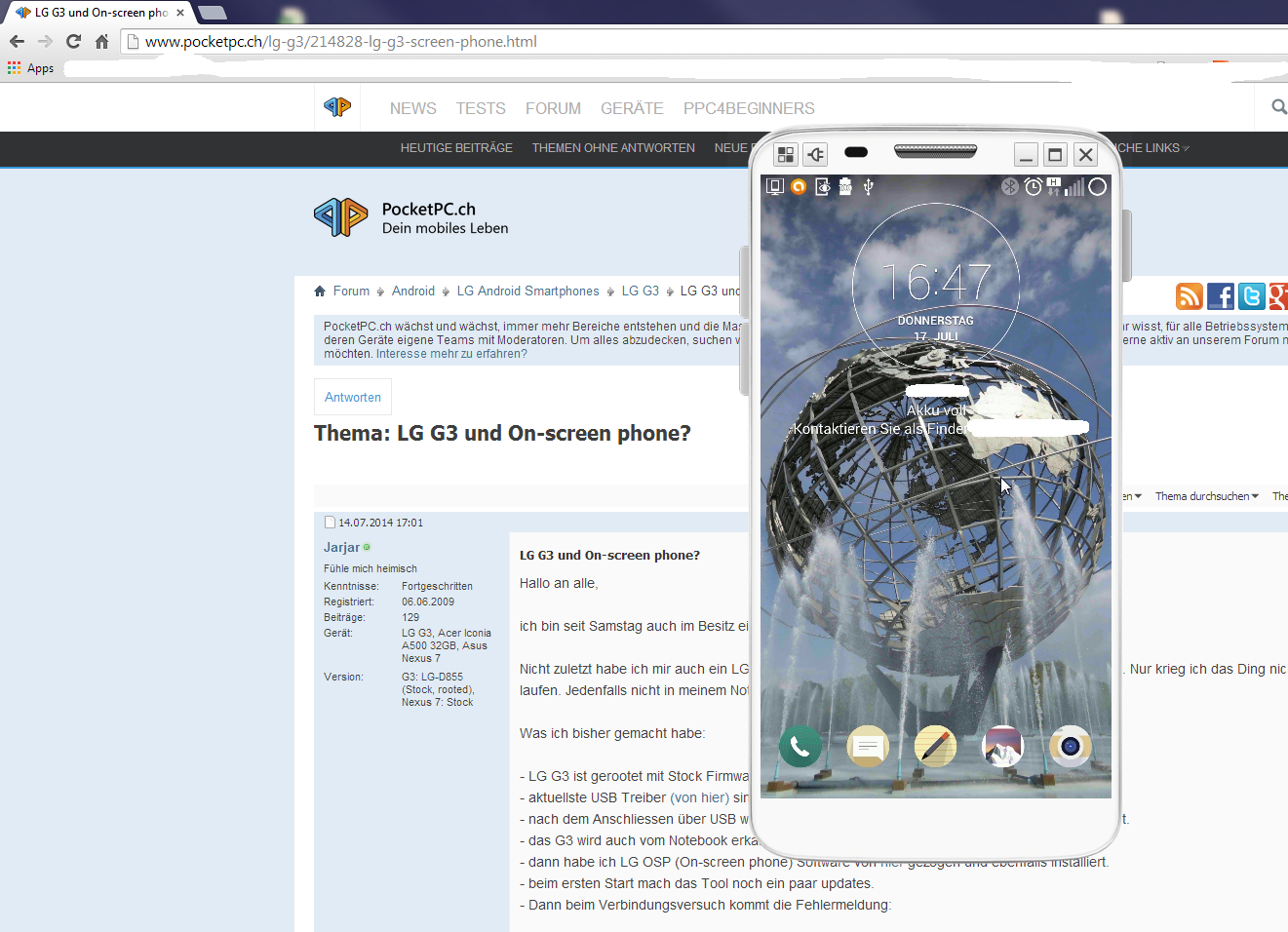
Task: Tap the on-screen phone monitor status icon
Action: pos(775,186)
